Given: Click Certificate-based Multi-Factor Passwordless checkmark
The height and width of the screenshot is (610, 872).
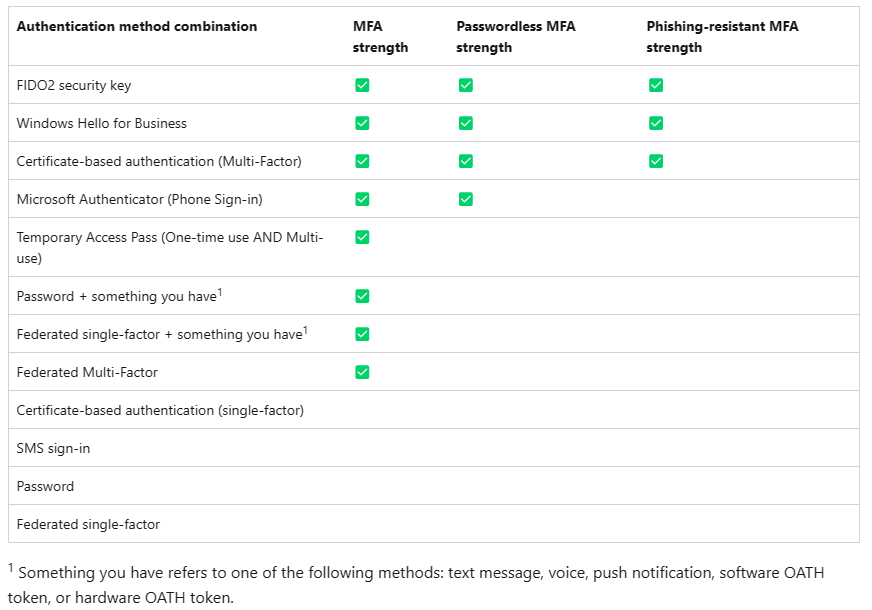Looking at the screenshot, I should pos(465,161).
